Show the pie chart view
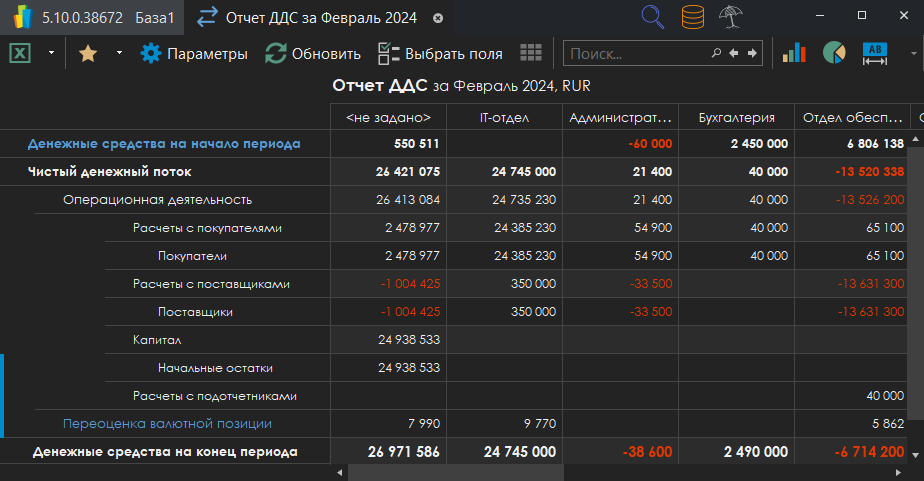Viewport: 924px width, 481px height. coord(834,54)
